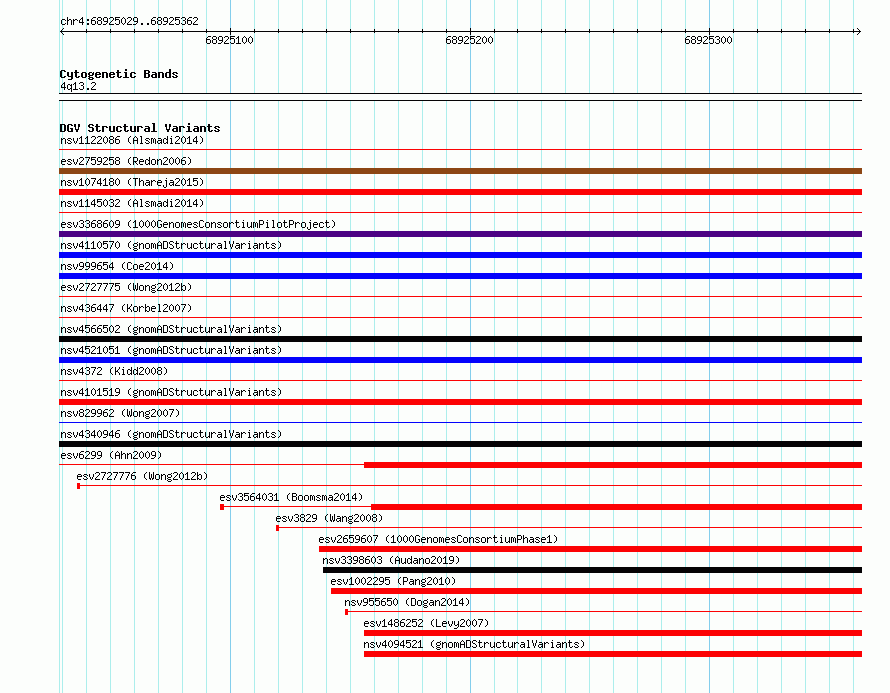Click the nsv1122086 (Alsmadi2014) variant label
The height and width of the screenshot is (693, 890).
point(132,140)
